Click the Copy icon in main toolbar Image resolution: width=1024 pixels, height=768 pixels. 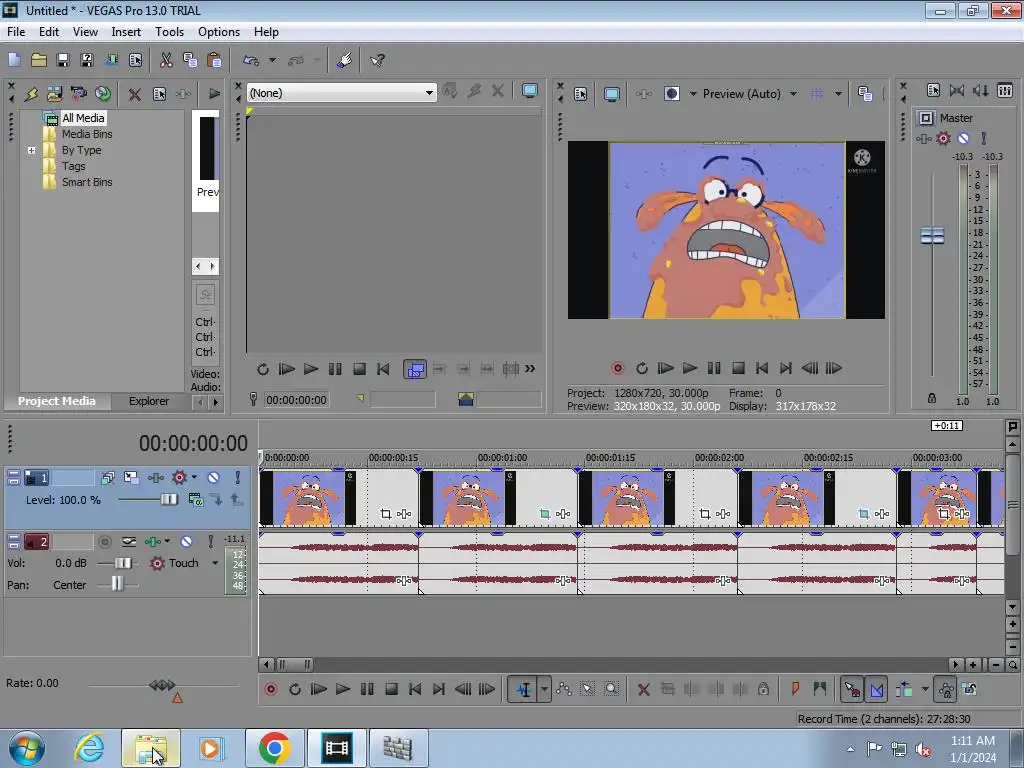pos(190,60)
